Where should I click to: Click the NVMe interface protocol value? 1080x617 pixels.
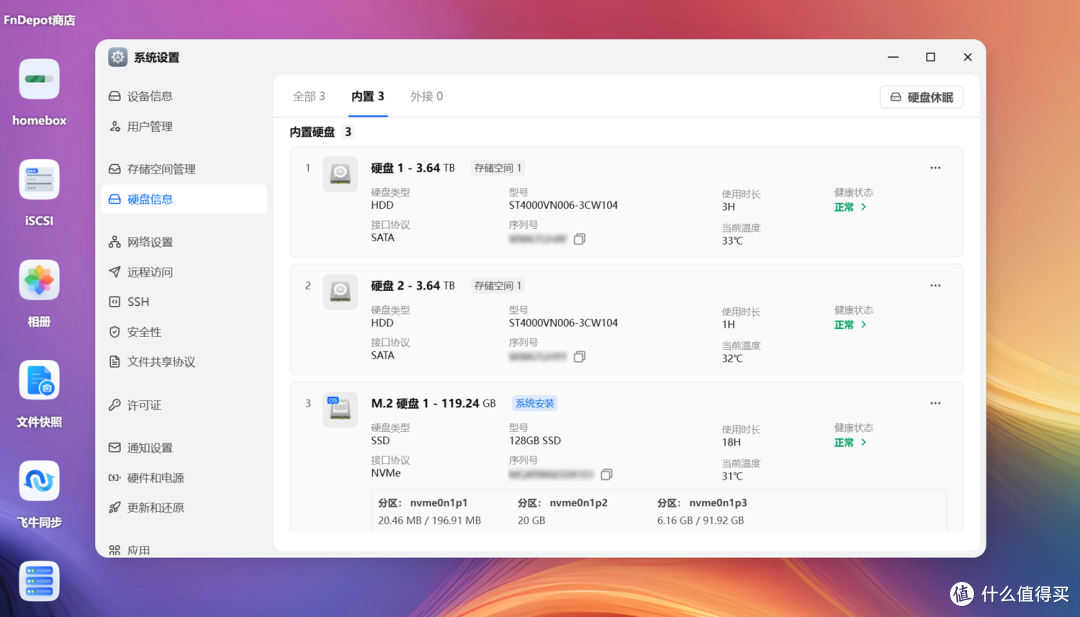point(386,473)
